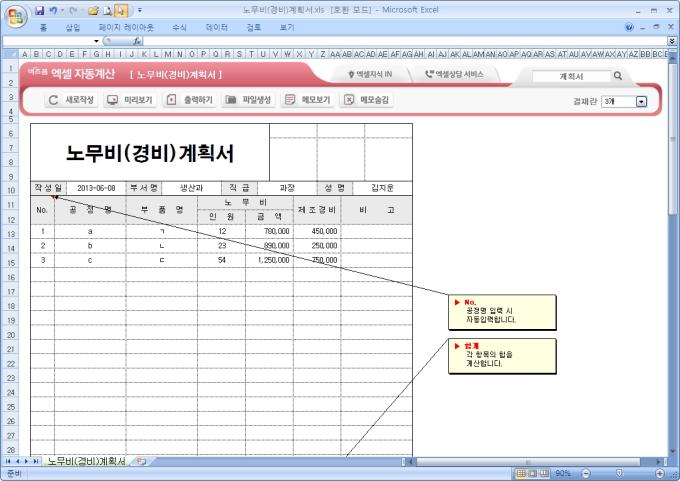Click the horizontal scrollbar track

535,461
